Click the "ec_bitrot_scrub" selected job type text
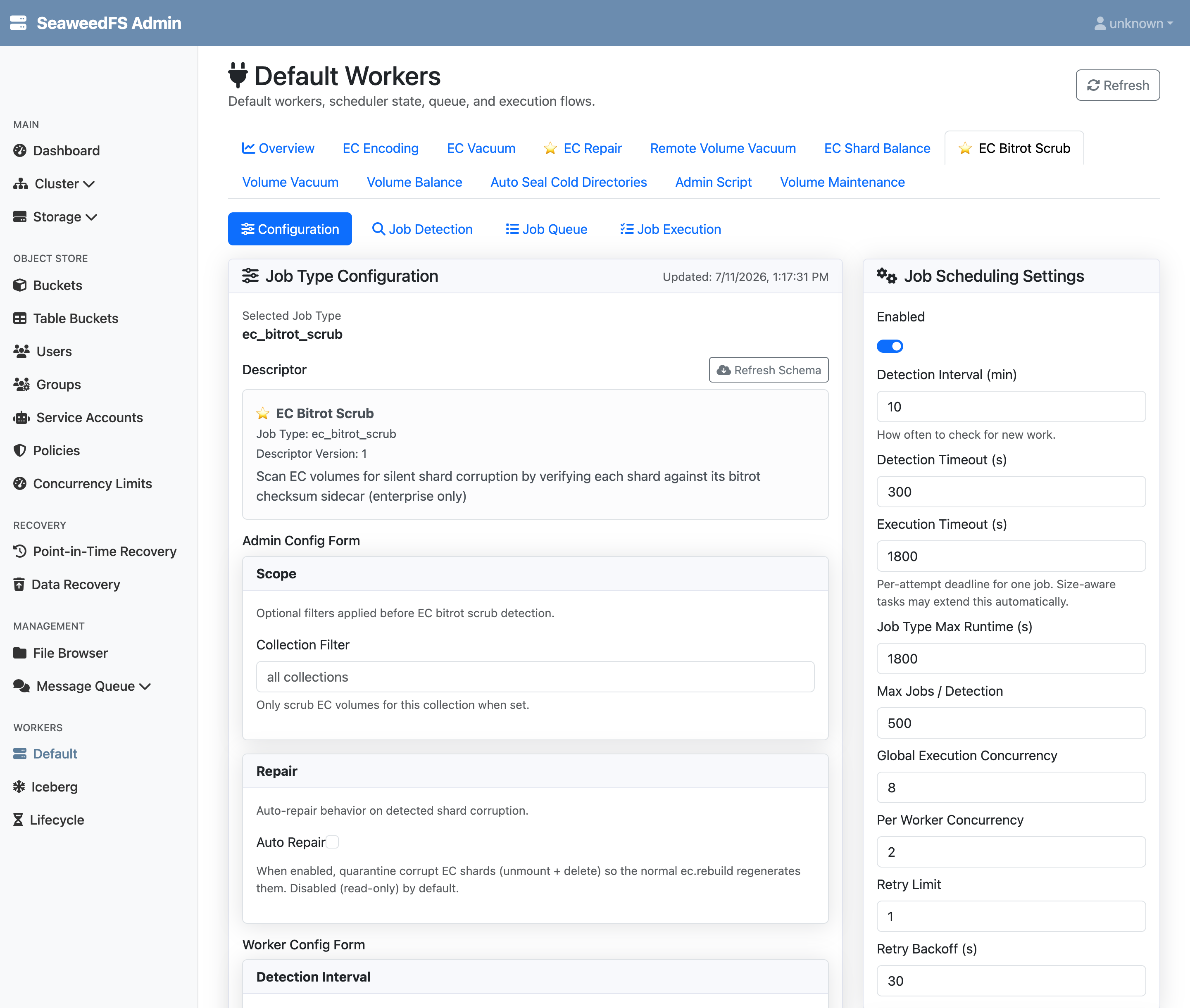 point(292,334)
